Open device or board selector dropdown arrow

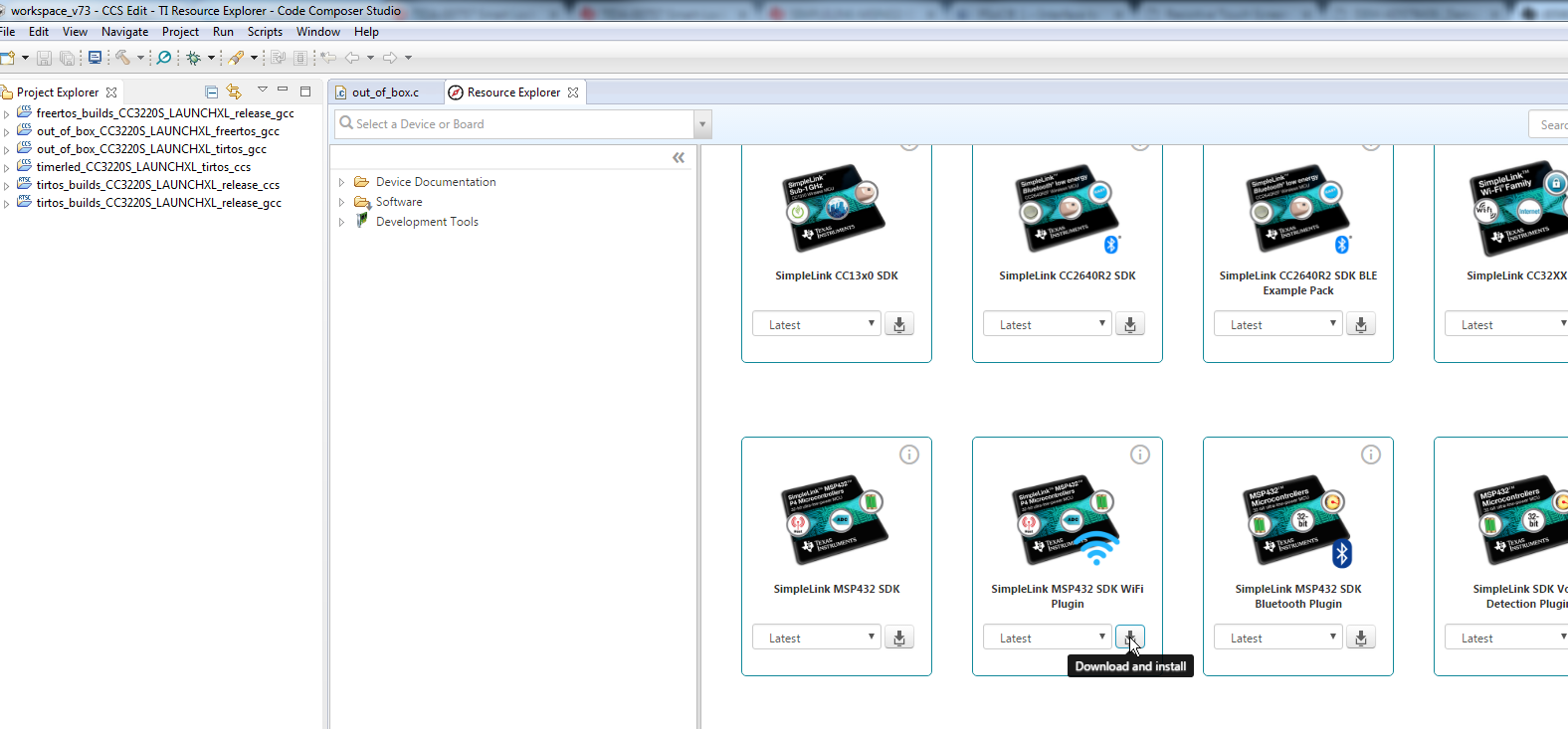pyautogui.click(x=703, y=124)
